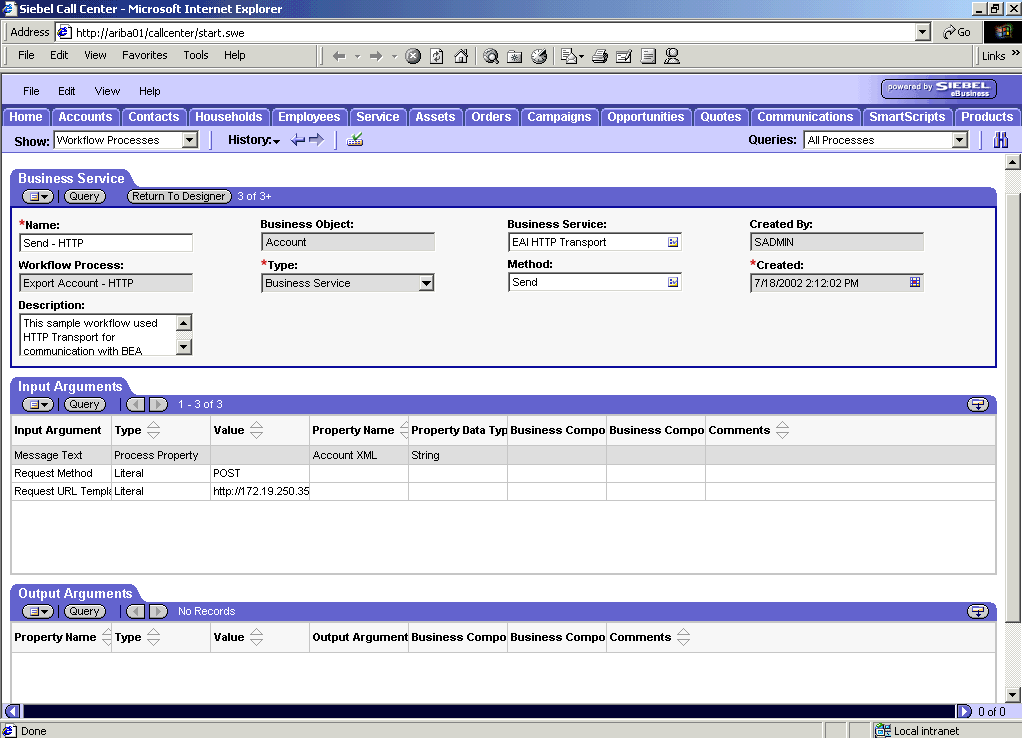Open the Service screen tab
Screen dimensions: 1024x740
point(377,117)
